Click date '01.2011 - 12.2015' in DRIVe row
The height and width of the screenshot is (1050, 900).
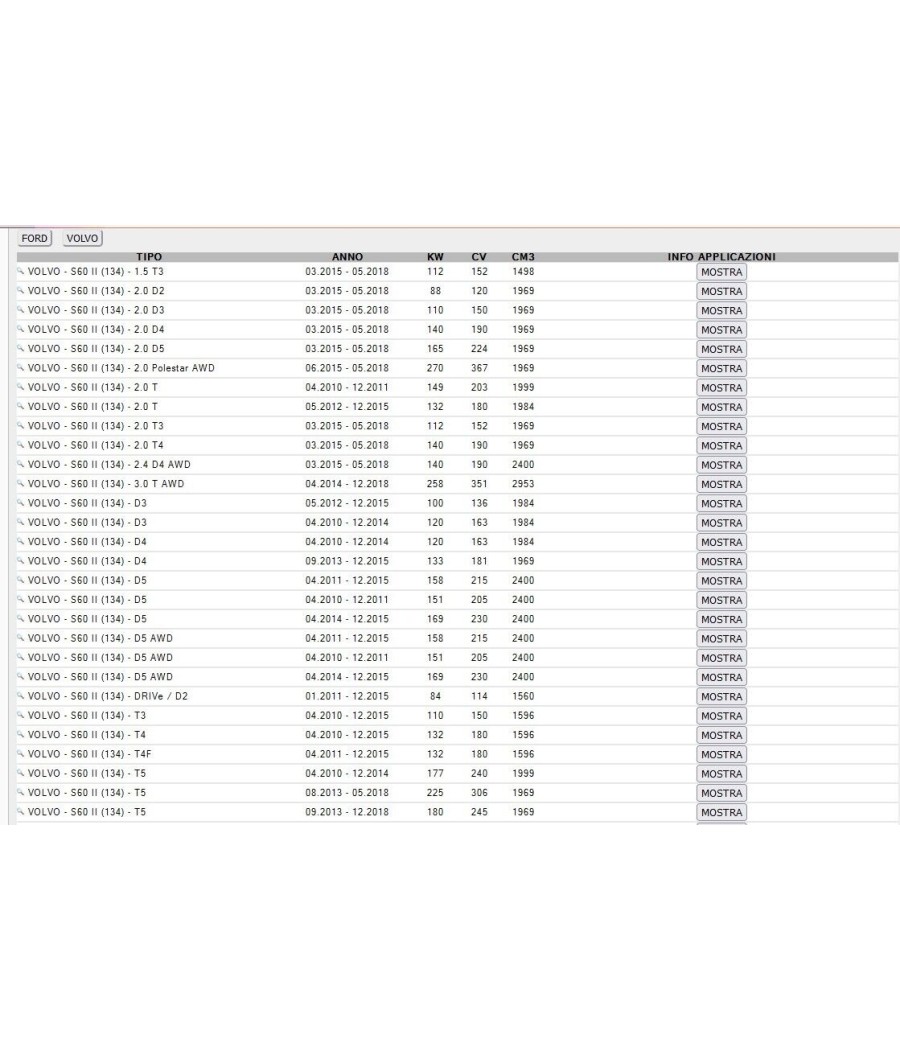tap(347, 696)
